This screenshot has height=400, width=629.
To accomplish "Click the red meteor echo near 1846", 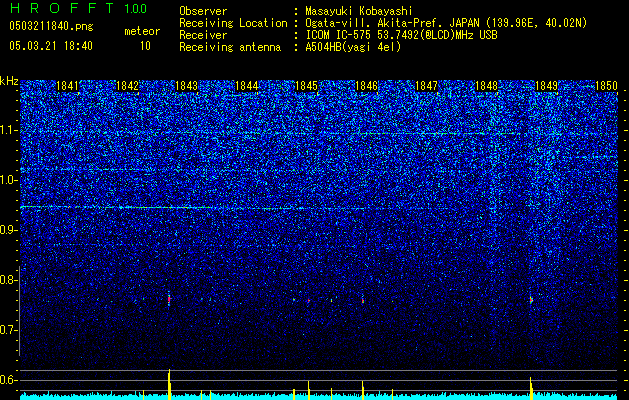I will tap(363, 300).
